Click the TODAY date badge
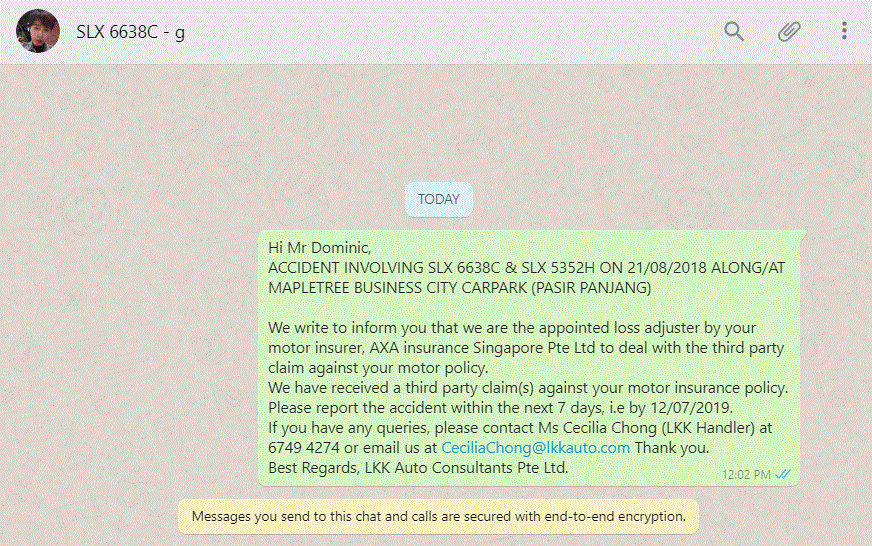 (x=439, y=199)
